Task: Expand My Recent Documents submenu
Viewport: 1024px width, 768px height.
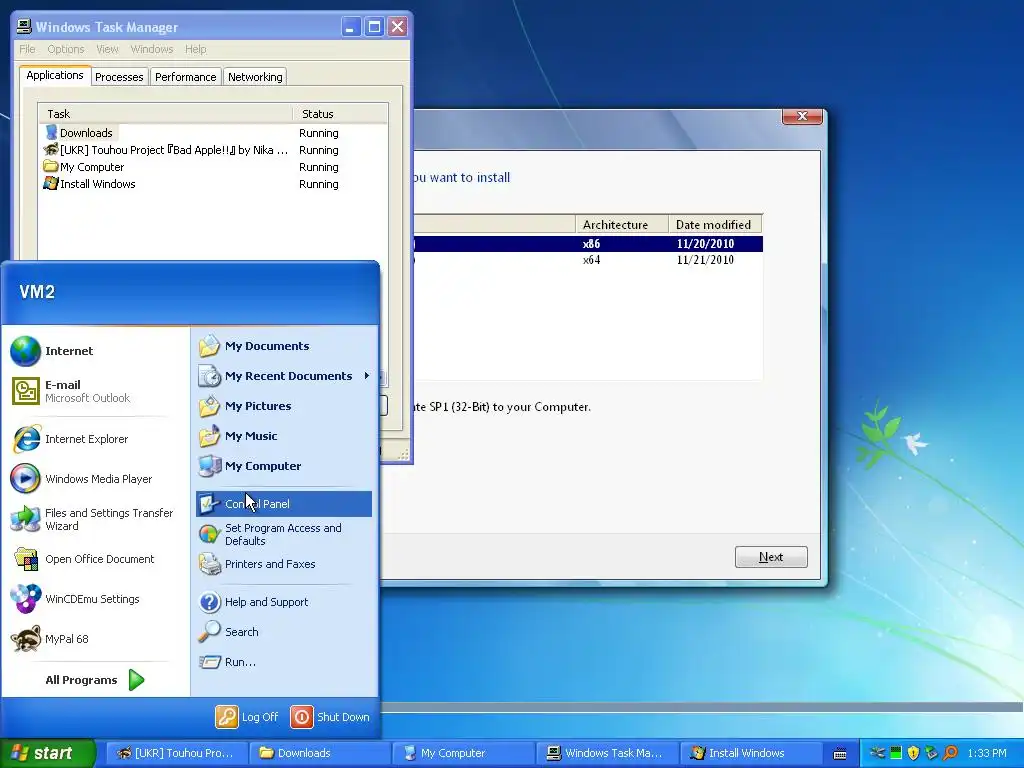Action: coord(283,376)
